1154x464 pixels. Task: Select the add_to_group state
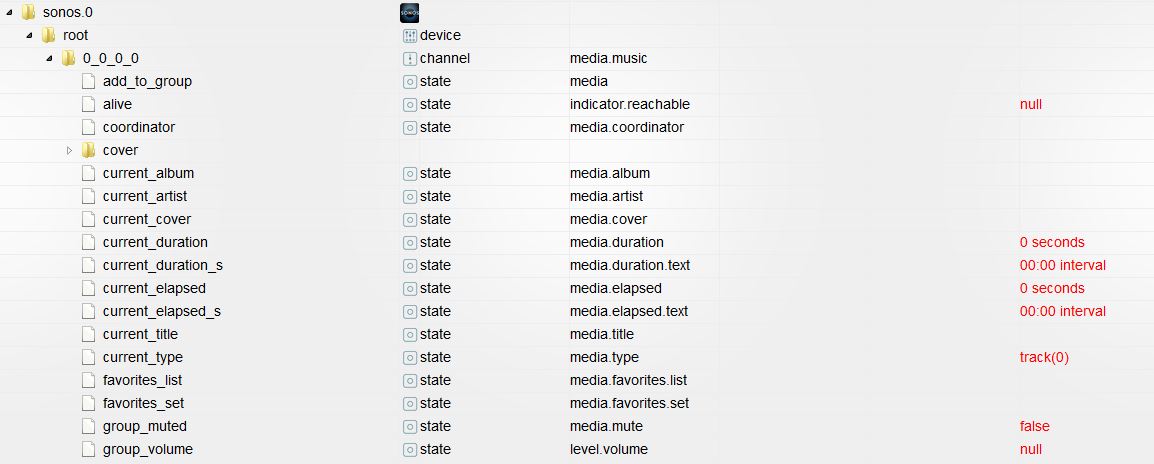(x=147, y=81)
